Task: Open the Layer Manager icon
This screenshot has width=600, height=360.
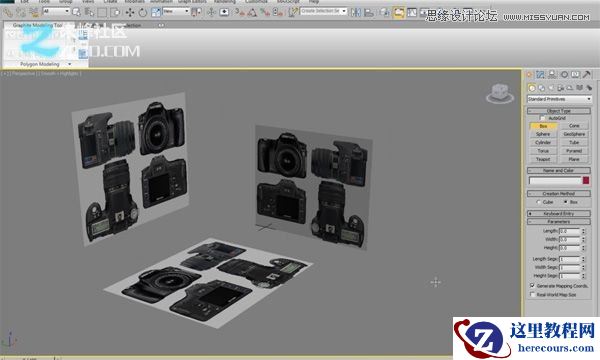Action: (385, 13)
